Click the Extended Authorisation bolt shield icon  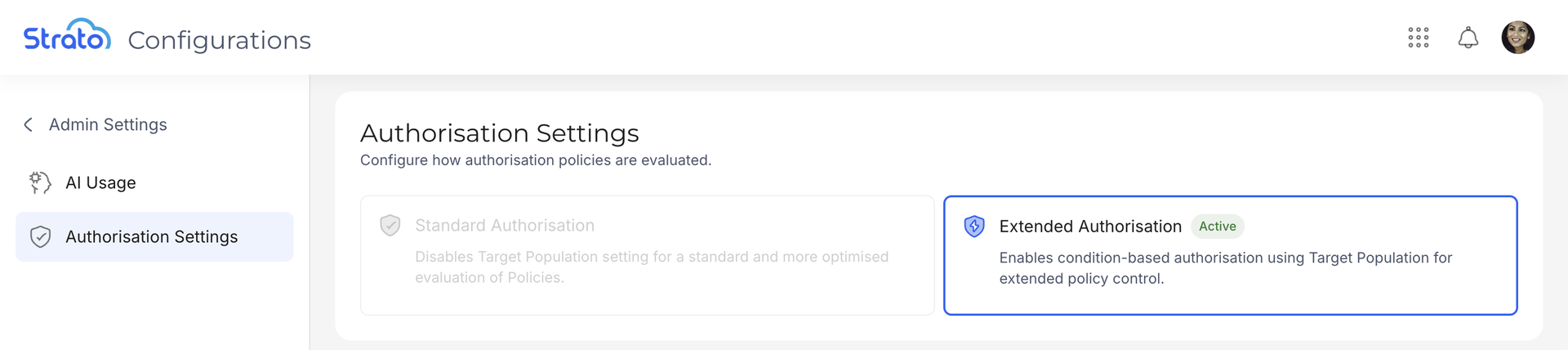tap(974, 227)
